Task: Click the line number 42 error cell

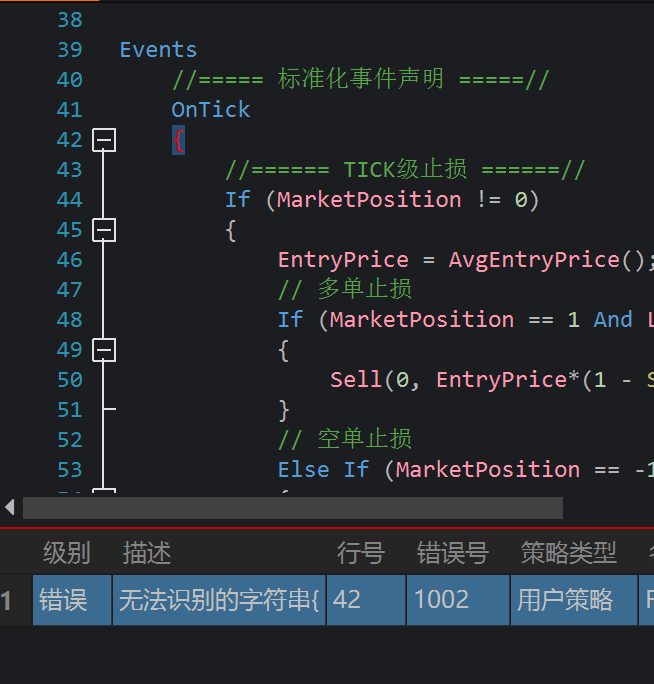Action: click(x=365, y=600)
